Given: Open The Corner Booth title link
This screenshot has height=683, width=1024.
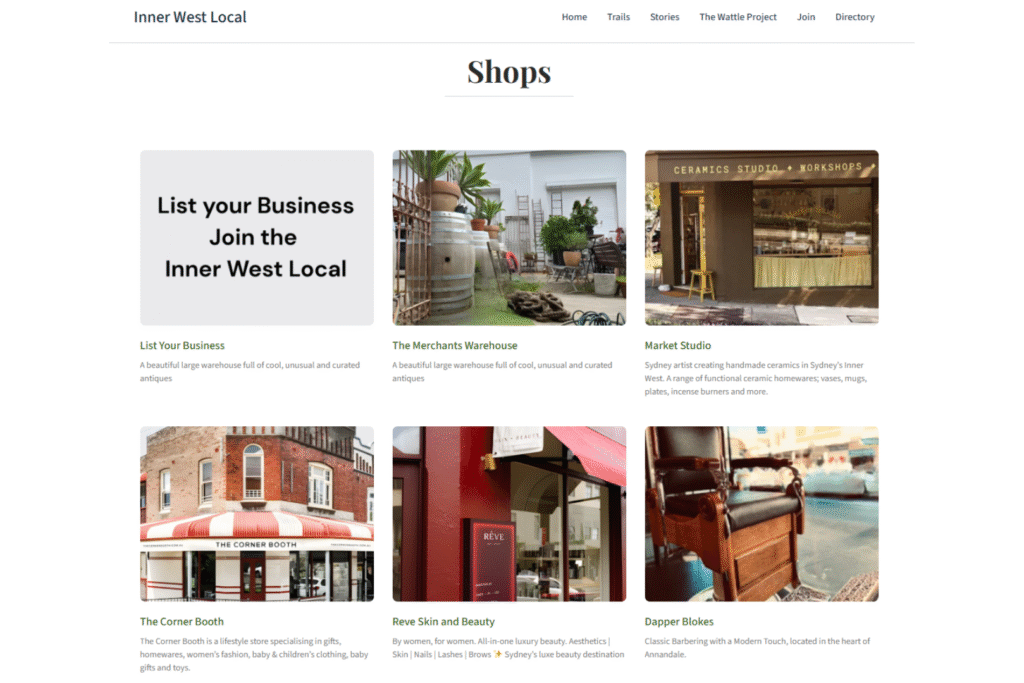Looking at the screenshot, I should click(182, 622).
